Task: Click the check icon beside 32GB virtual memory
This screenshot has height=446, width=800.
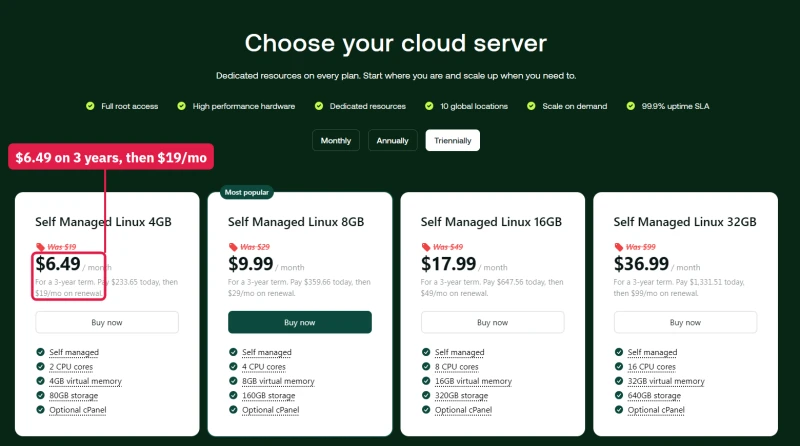Action: point(619,381)
